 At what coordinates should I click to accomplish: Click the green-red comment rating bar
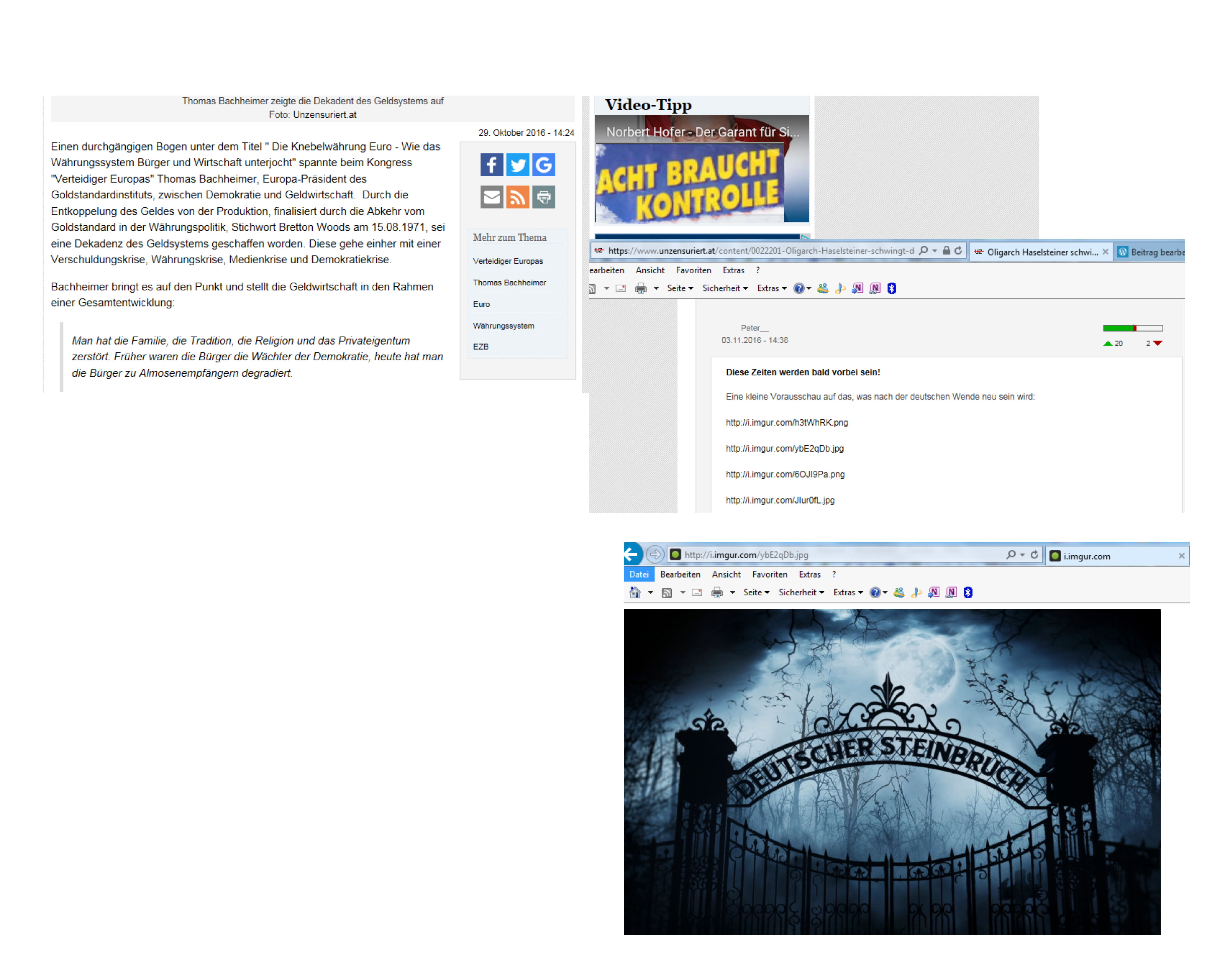(x=1133, y=328)
